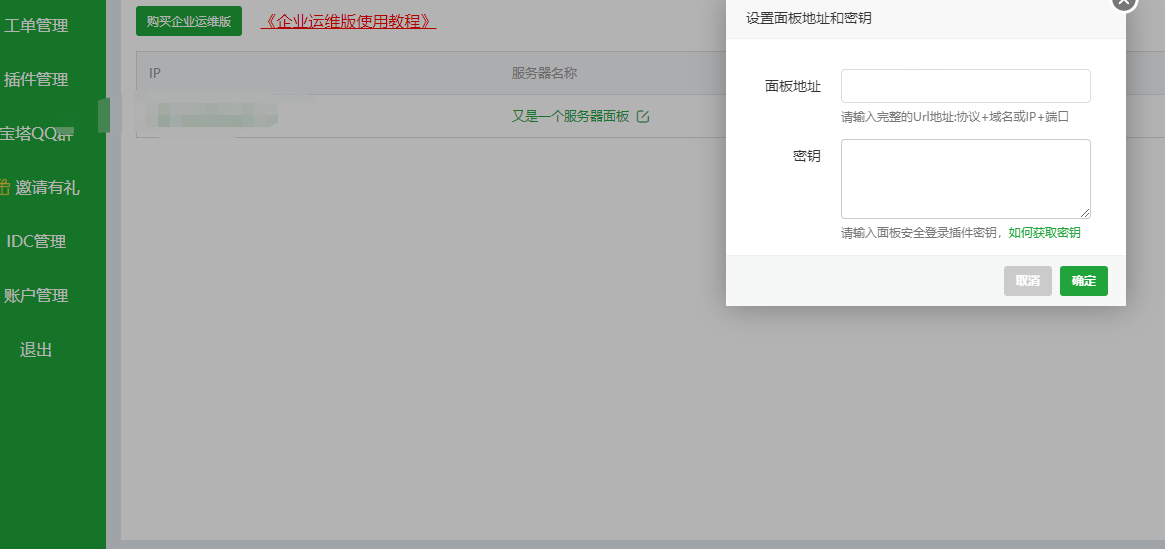Viewport: 1165px width, 549px height.
Task: Click the 购买企业运维版 button
Action: point(189,22)
